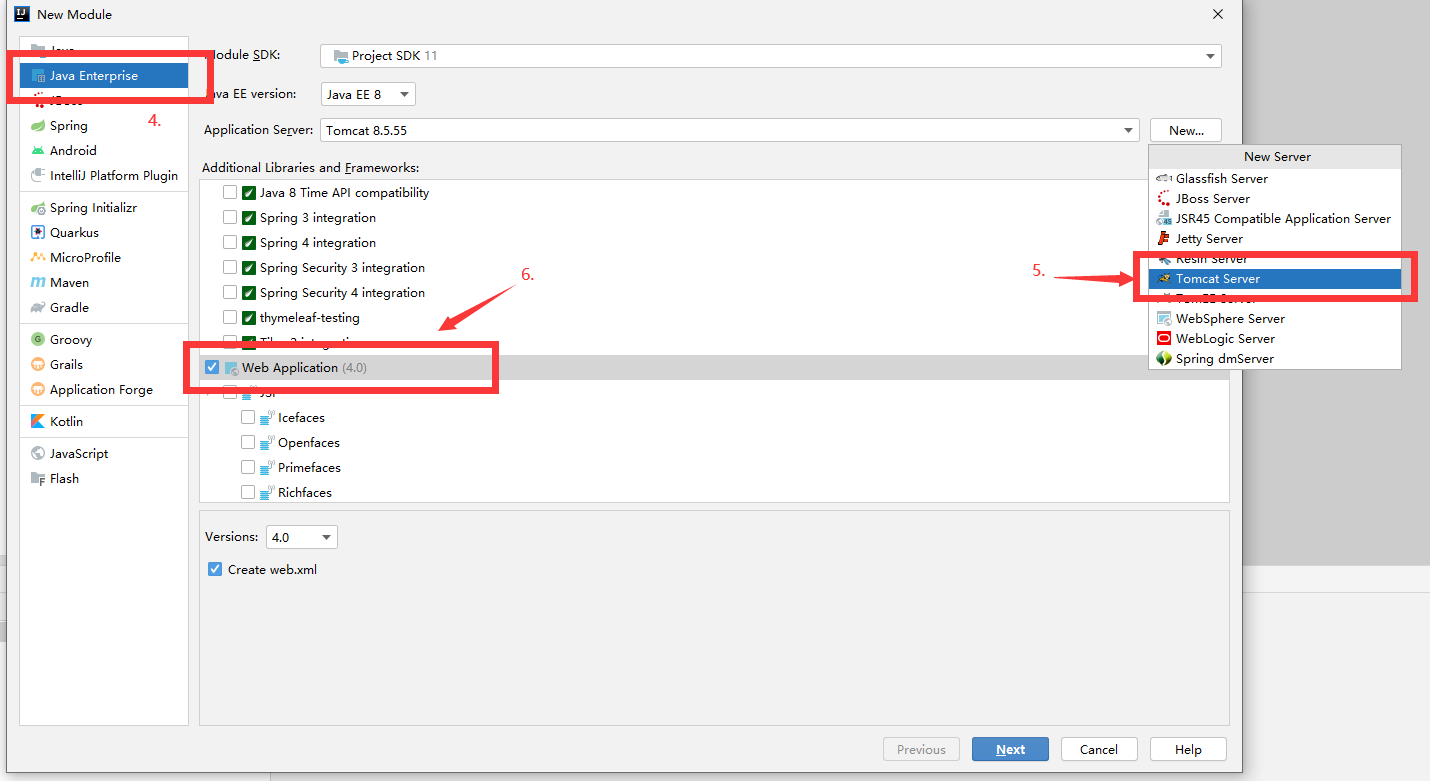
Task: Add a Jetty Server
Action: pyautogui.click(x=1275, y=238)
